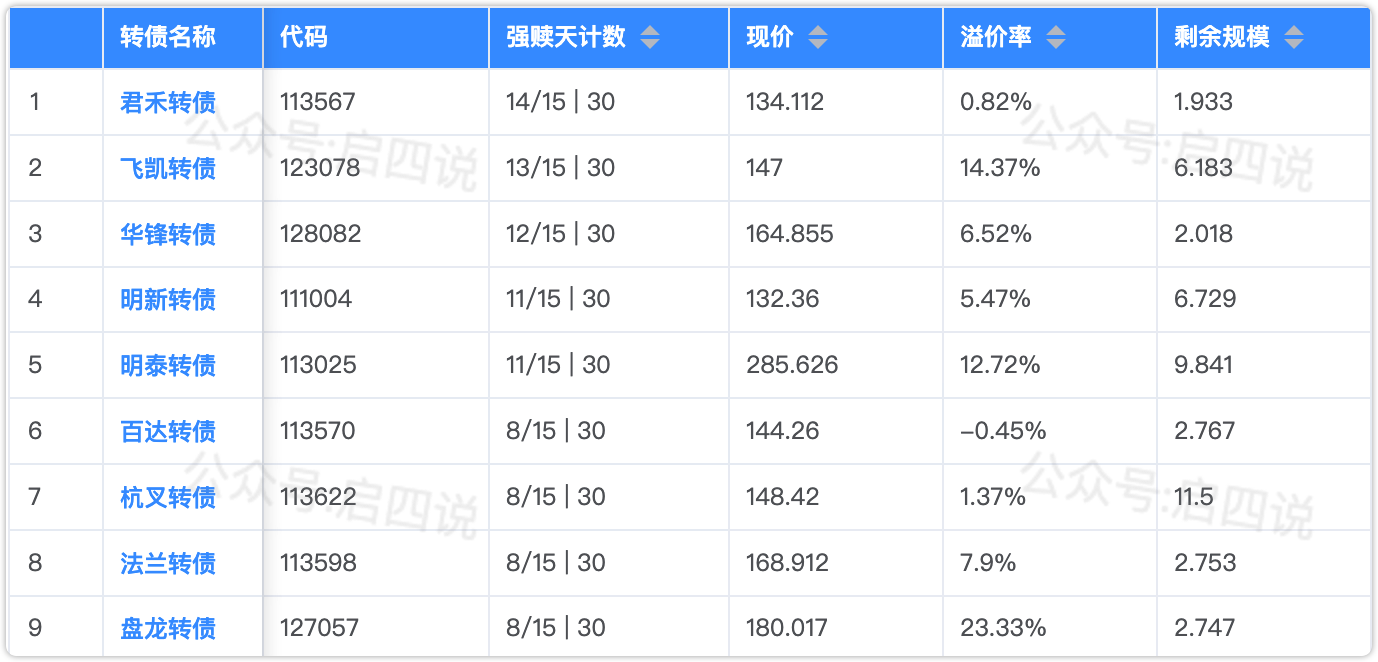The height and width of the screenshot is (662, 1378).
Task: Open 法兰转债 bond link
Action: (x=168, y=563)
